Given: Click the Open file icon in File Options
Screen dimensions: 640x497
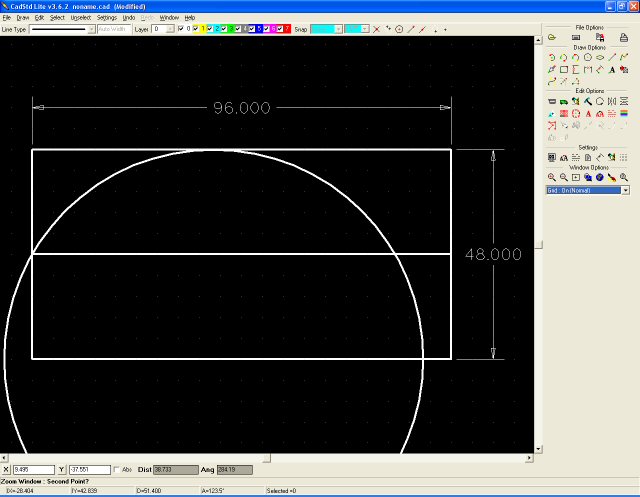Looking at the screenshot, I should tap(552, 38).
